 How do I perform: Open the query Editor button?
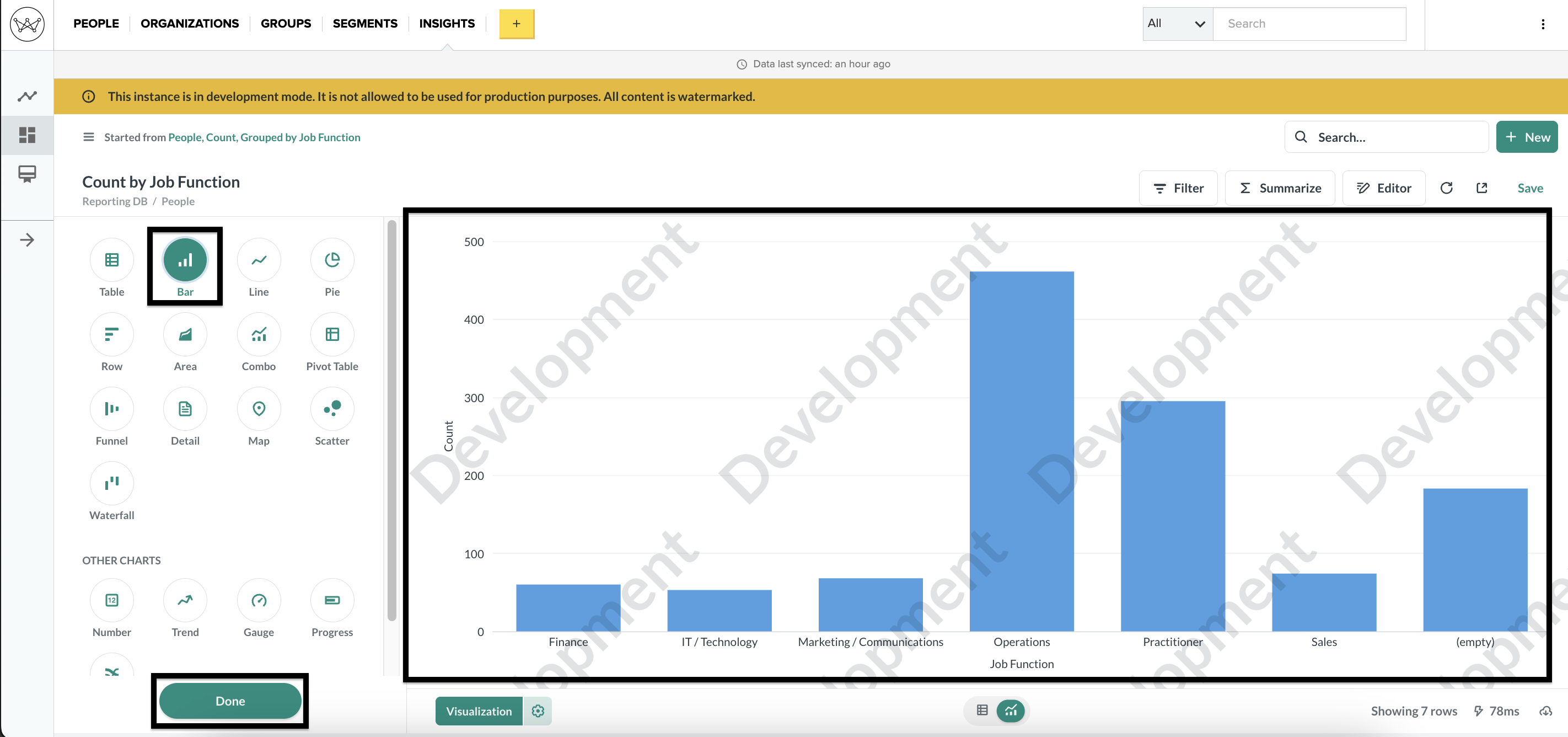pos(1383,188)
